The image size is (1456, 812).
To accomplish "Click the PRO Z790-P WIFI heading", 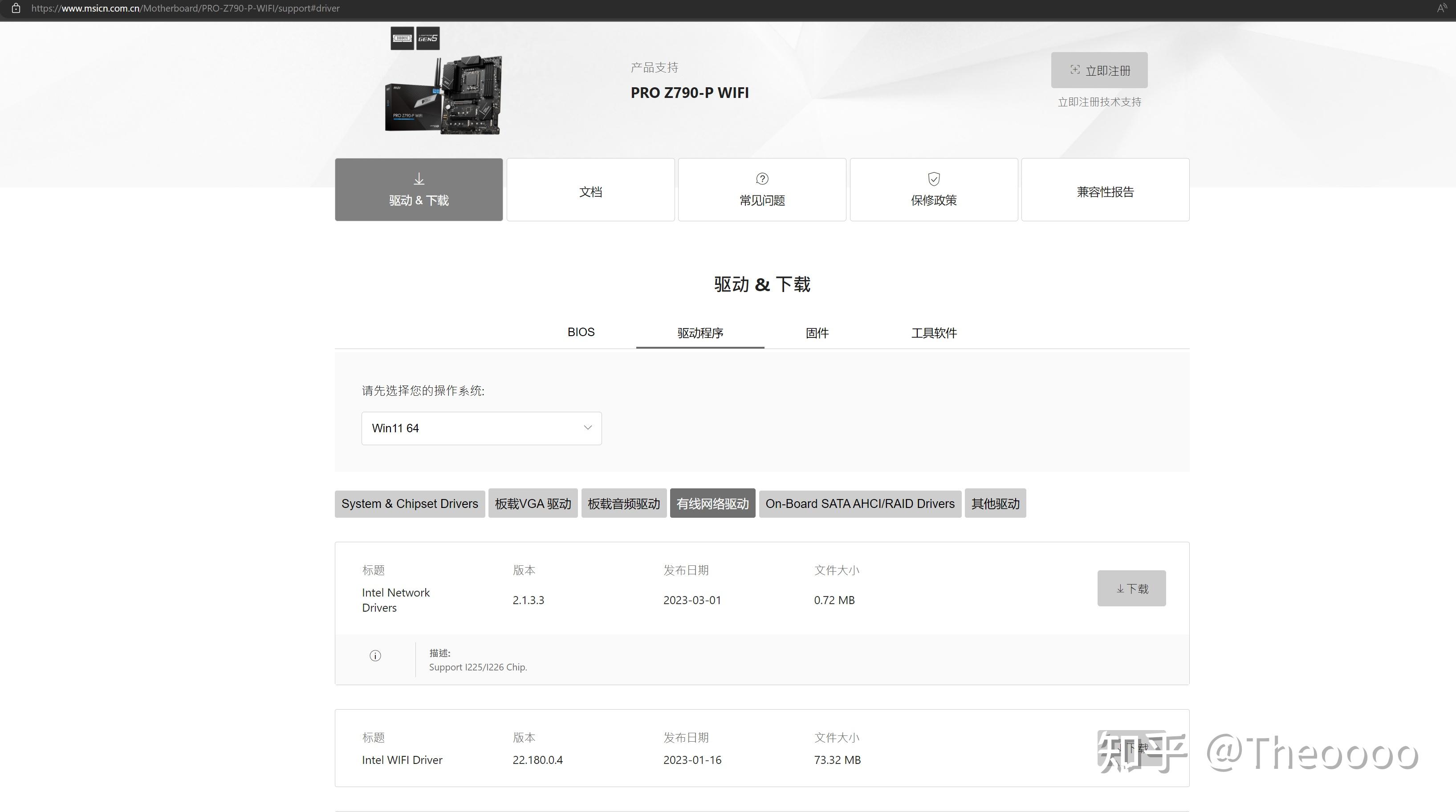I will [x=690, y=93].
